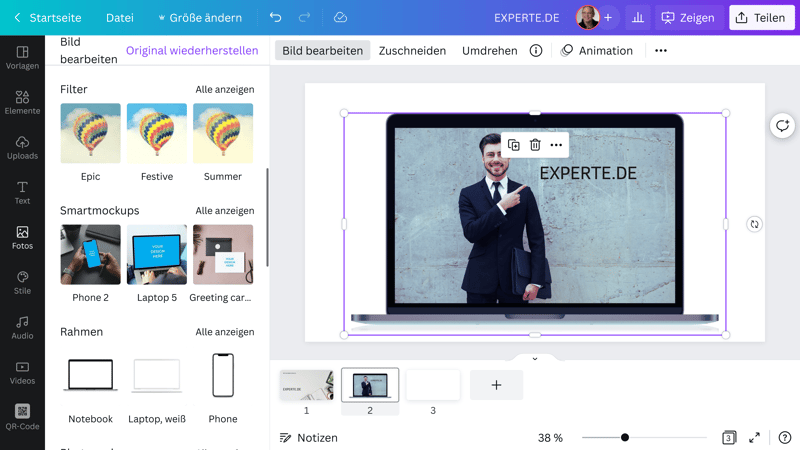
Task: Show all Rahmen via Alle anzeigen
Action: click(x=224, y=332)
